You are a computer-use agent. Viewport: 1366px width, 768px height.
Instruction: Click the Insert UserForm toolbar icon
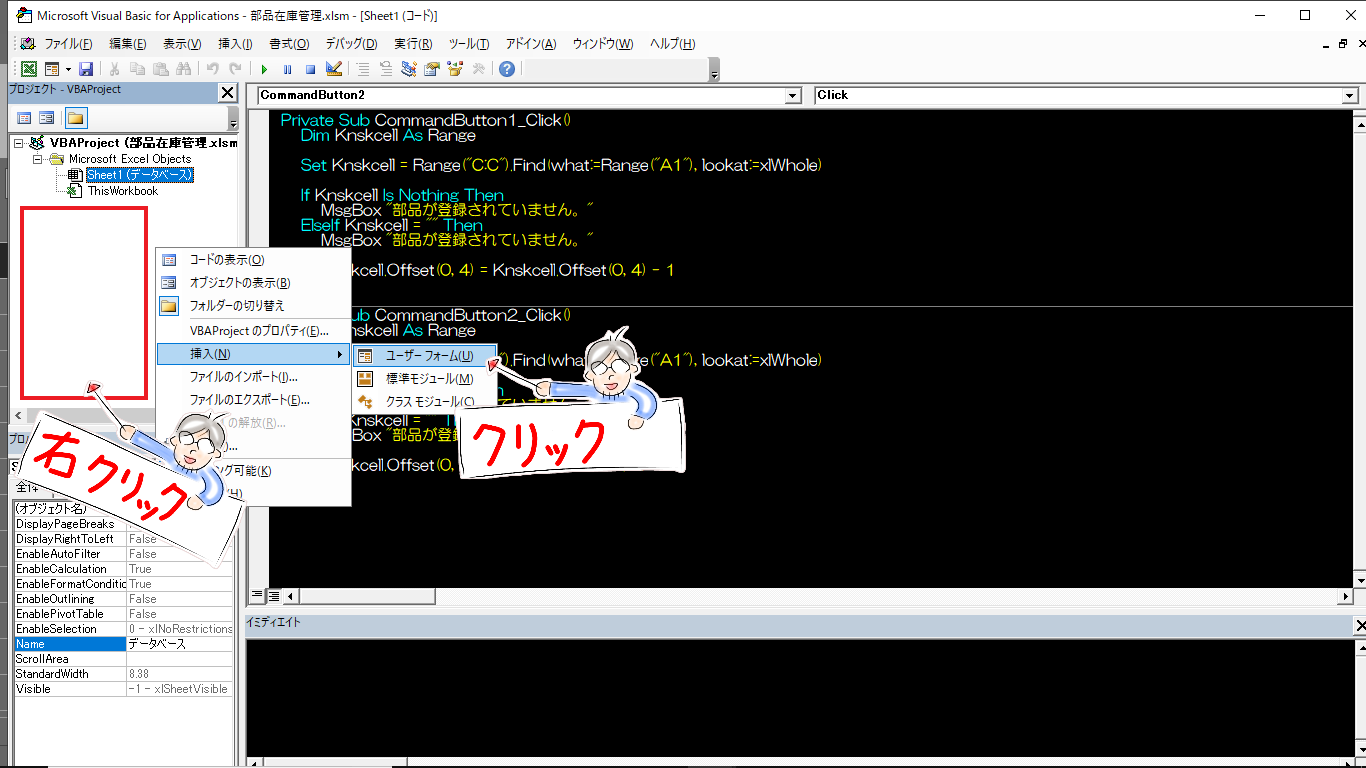(x=50, y=69)
